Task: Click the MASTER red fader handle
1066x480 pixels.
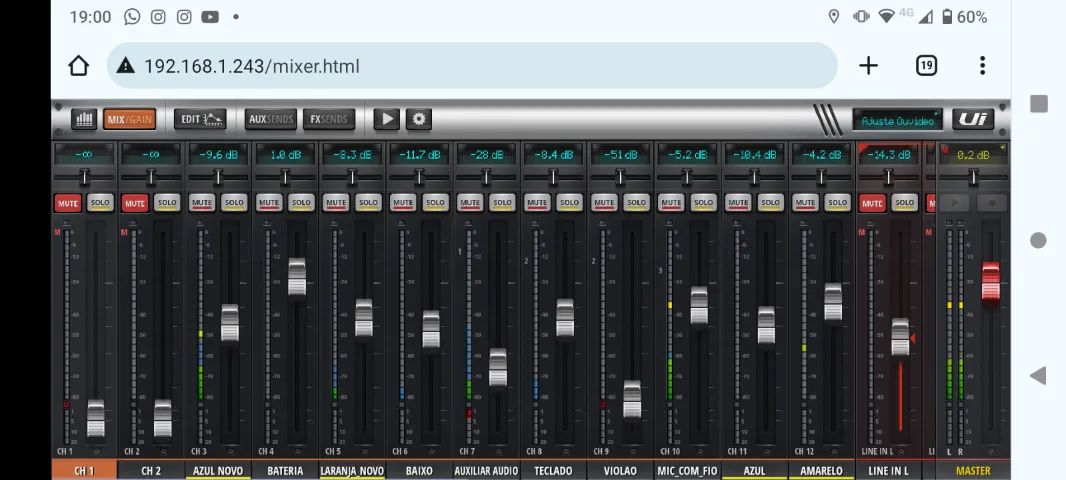Action: click(x=991, y=281)
